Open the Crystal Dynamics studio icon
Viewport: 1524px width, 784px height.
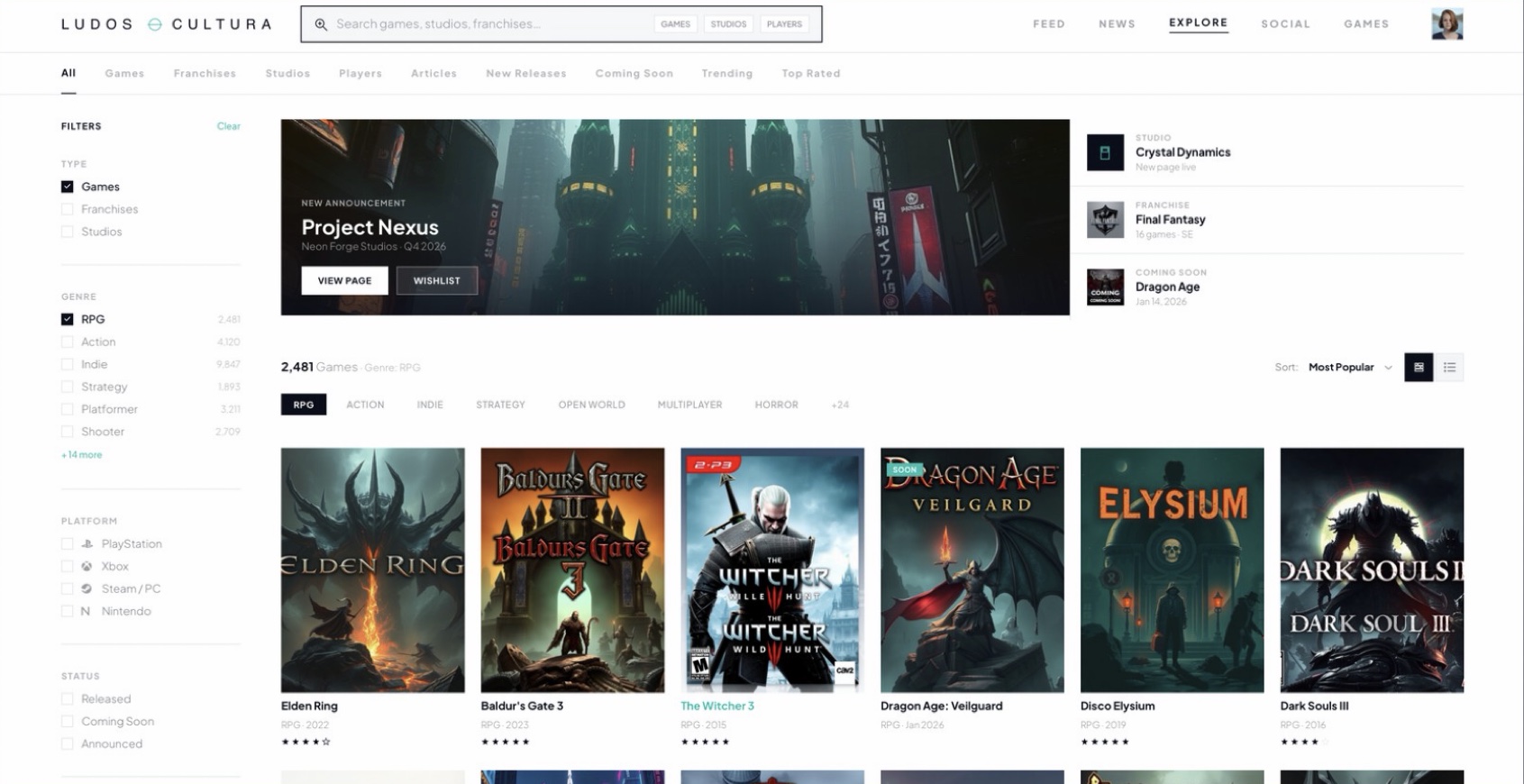tap(1105, 152)
